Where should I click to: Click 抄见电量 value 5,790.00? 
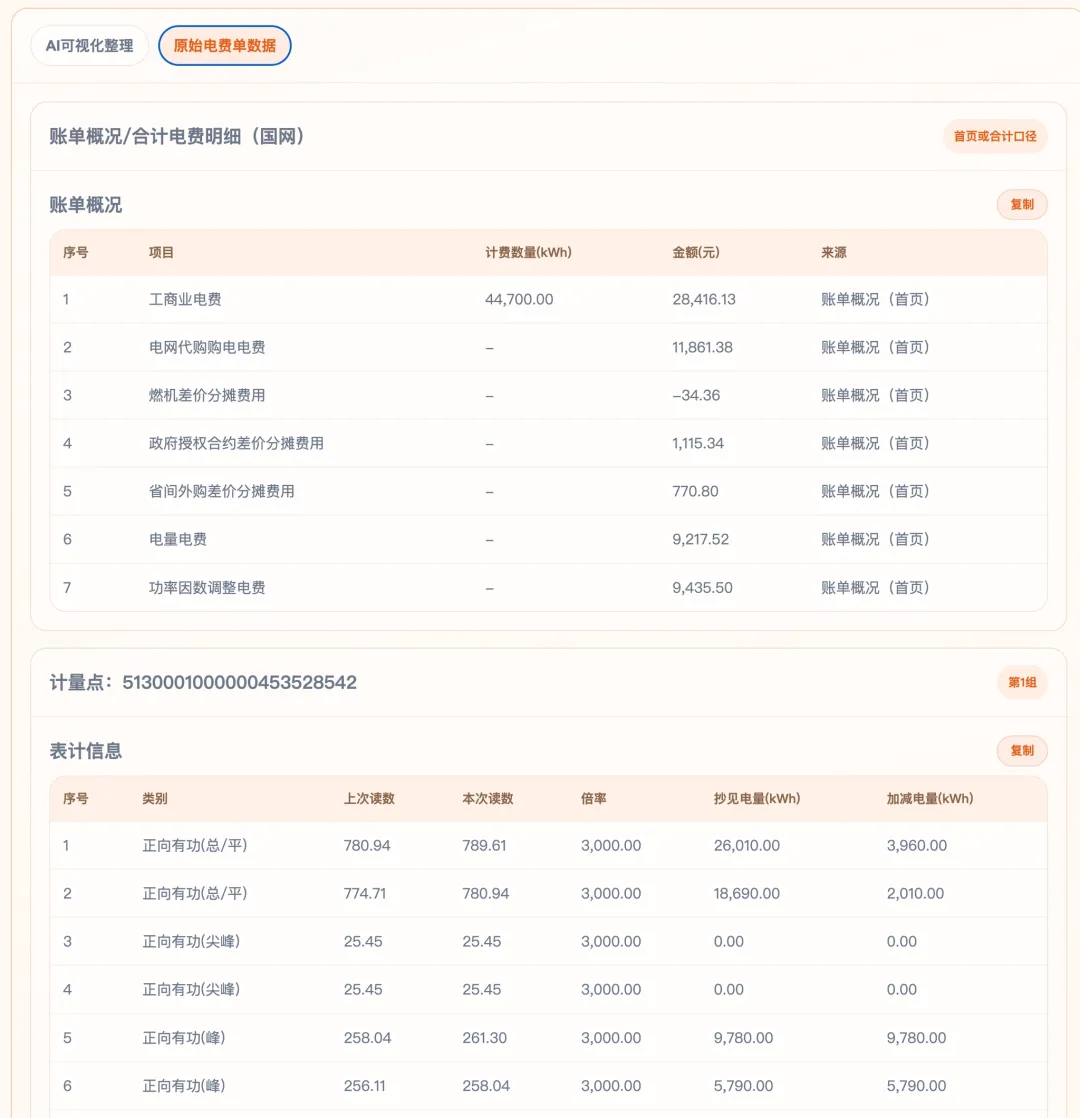743,1086
